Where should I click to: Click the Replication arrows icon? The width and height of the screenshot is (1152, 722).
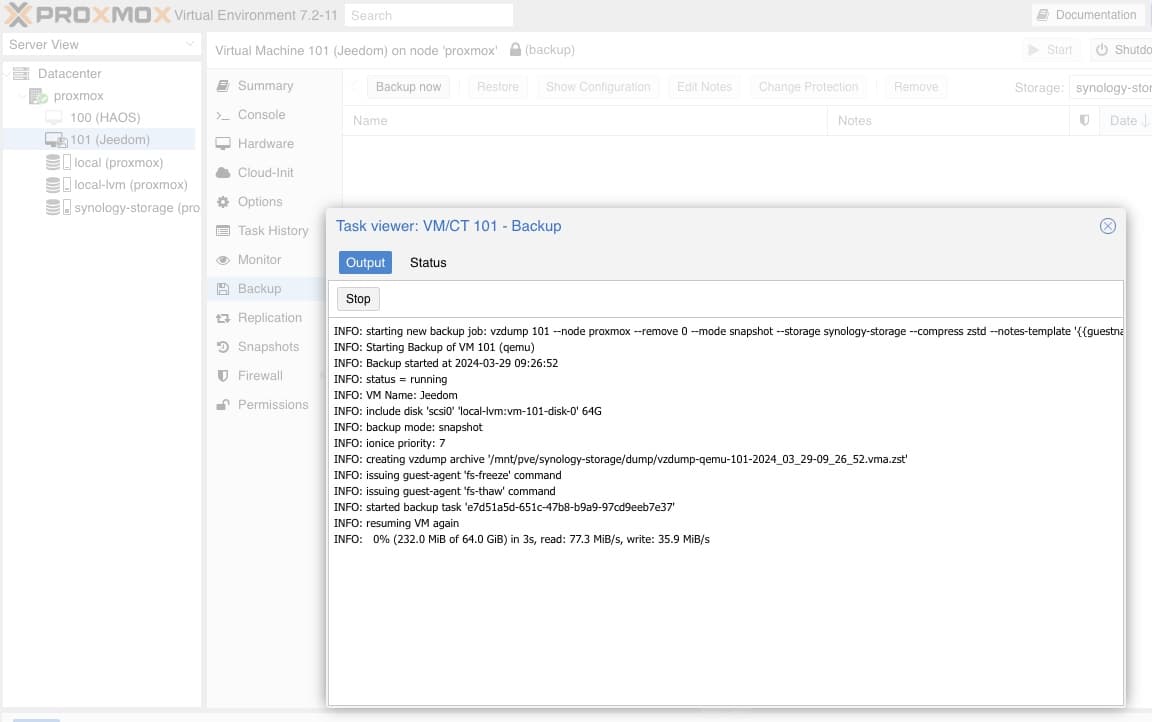[x=223, y=318]
